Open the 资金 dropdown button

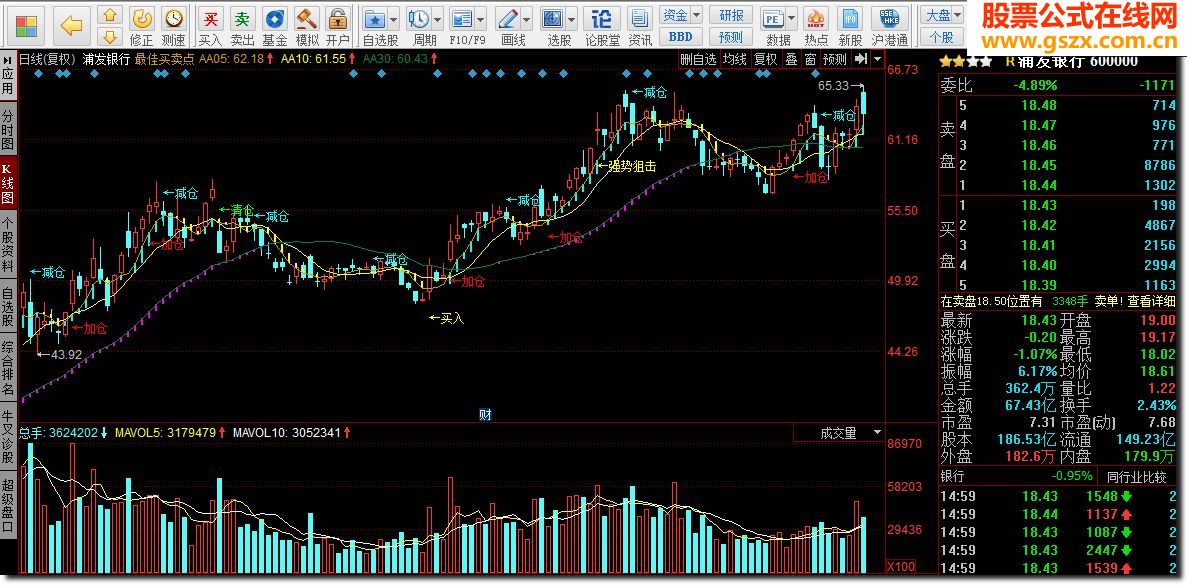click(680, 15)
